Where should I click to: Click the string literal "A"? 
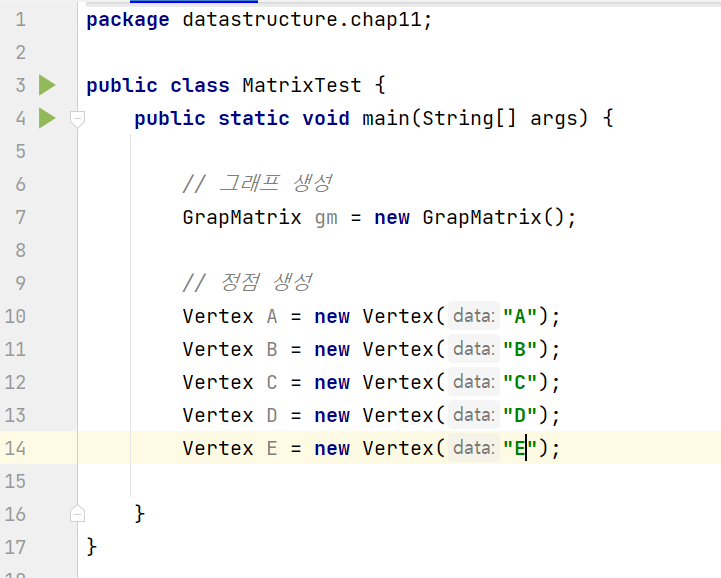click(x=520, y=316)
